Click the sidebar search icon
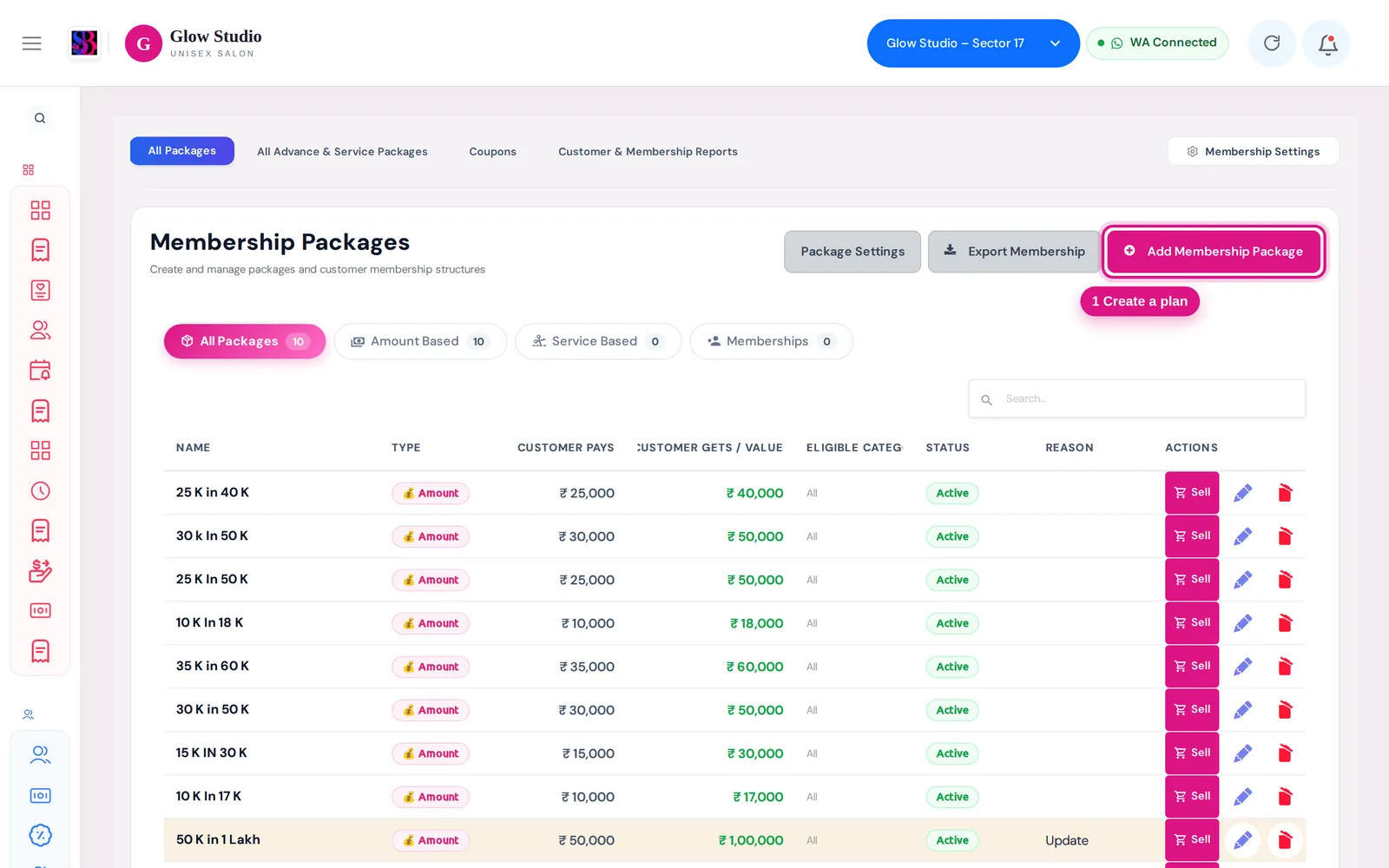1389x868 pixels. coord(40,118)
